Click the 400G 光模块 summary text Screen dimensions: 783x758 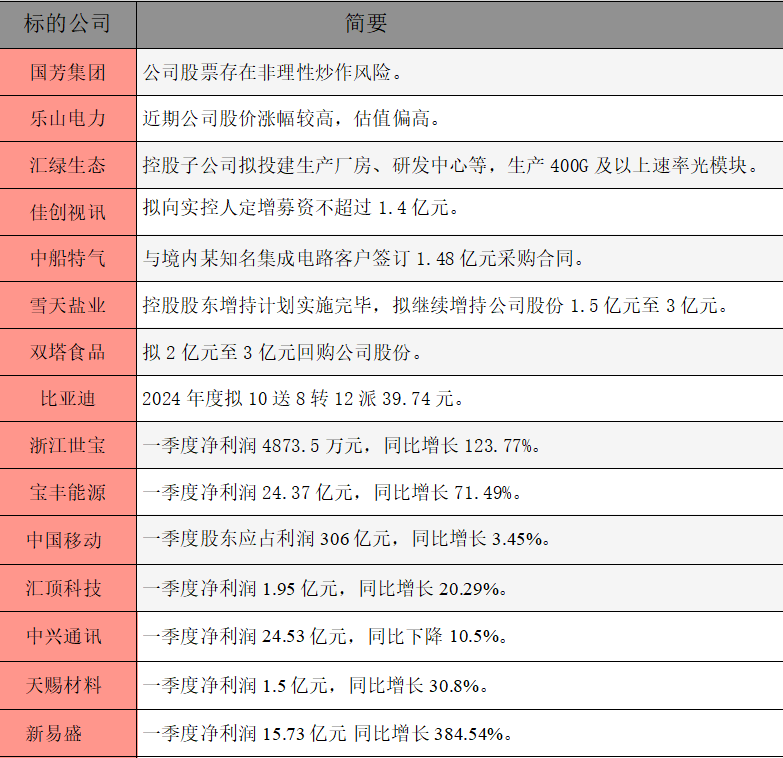(x=451, y=165)
